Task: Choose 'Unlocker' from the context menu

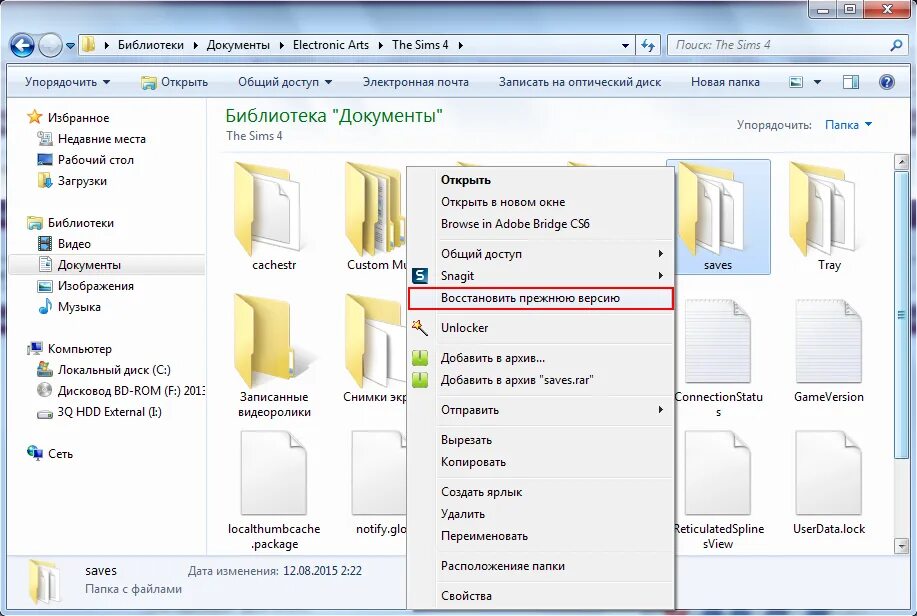Action: point(541,328)
